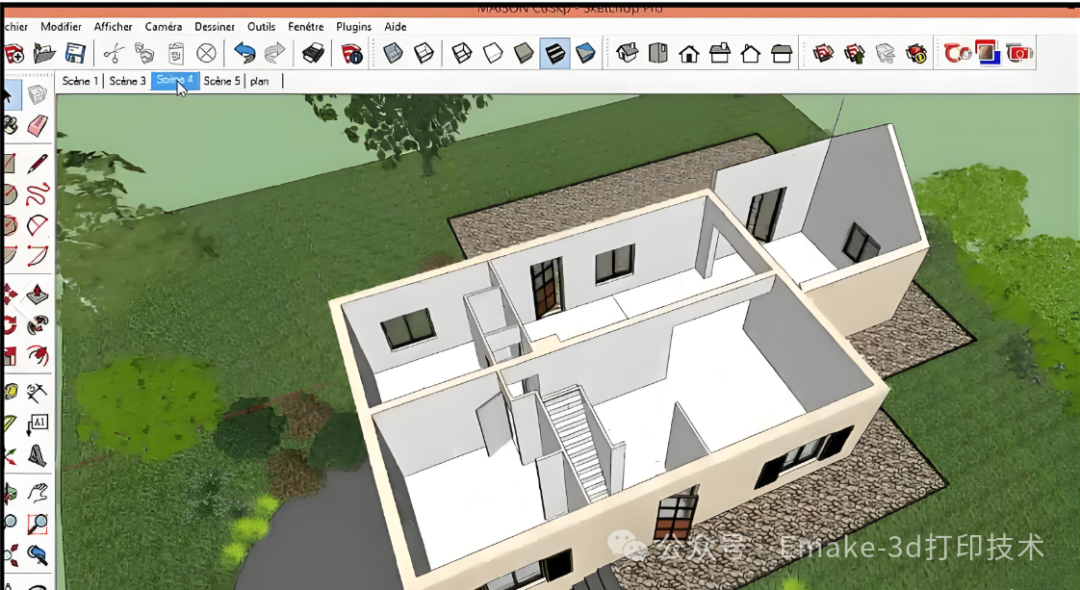The width and height of the screenshot is (1080, 590).
Task: Switch to the plan scene tab
Action: pyautogui.click(x=260, y=81)
